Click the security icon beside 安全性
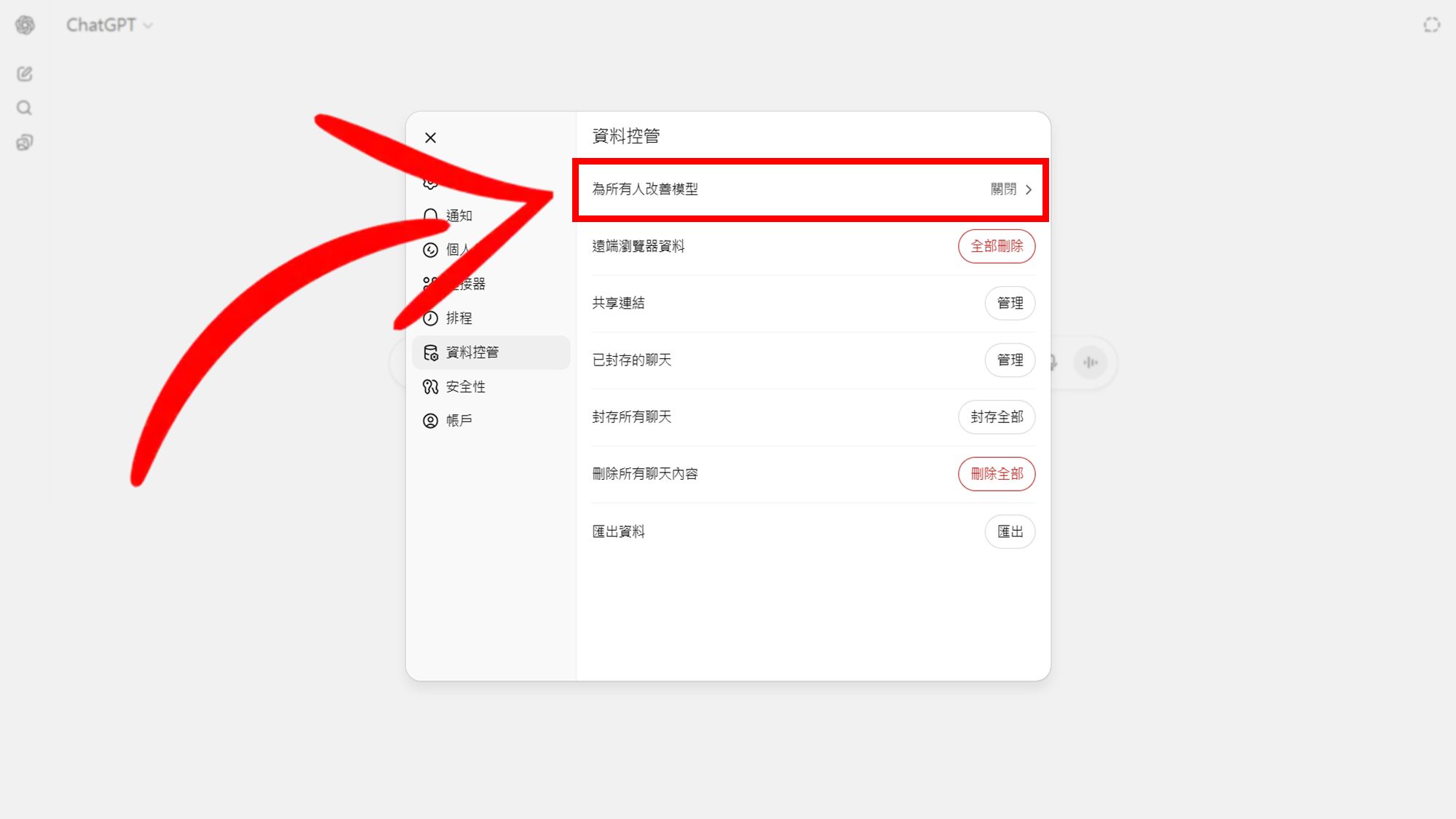The image size is (1456, 819). pos(430,387)
